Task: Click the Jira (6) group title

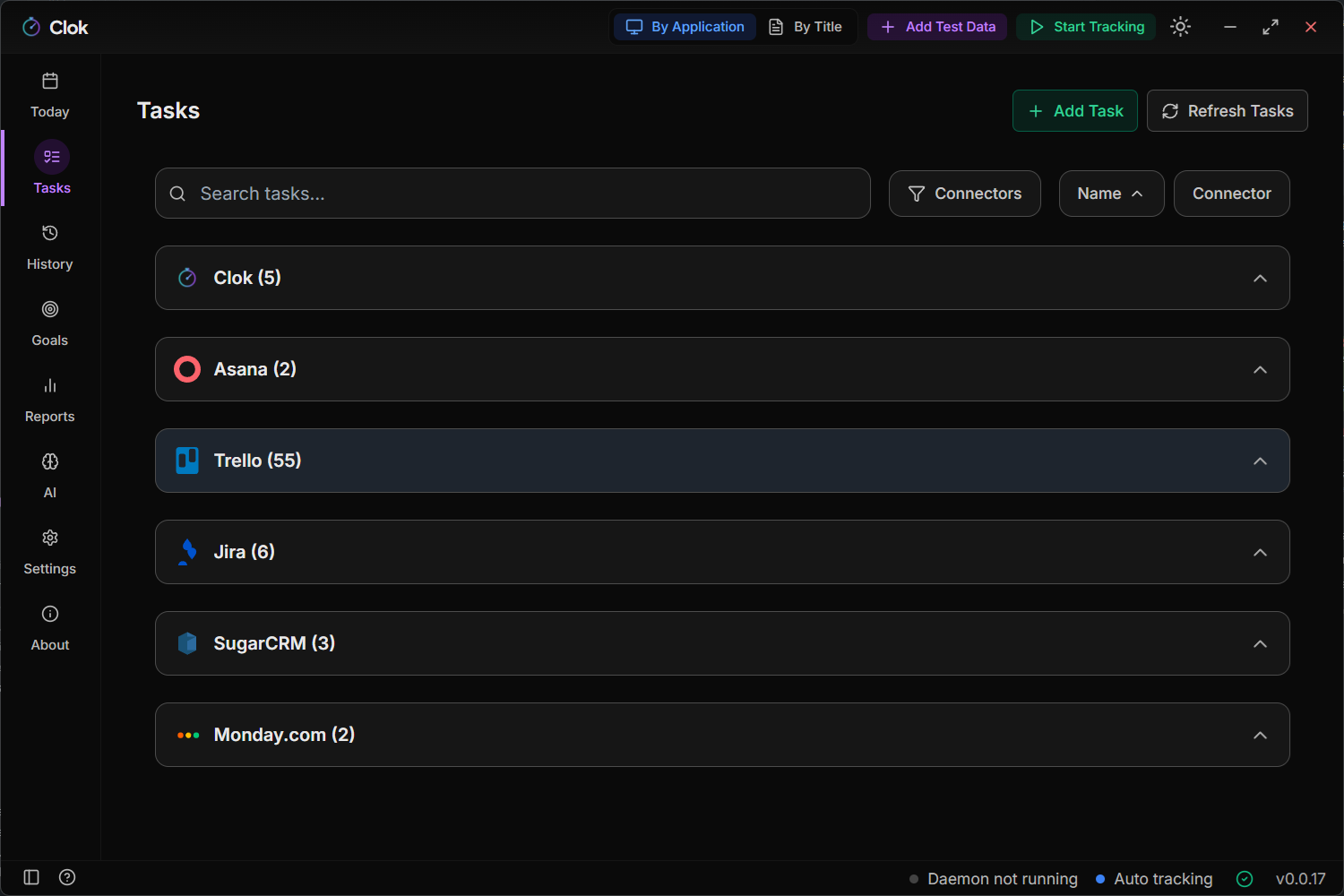Action: (x=244, y=552)
